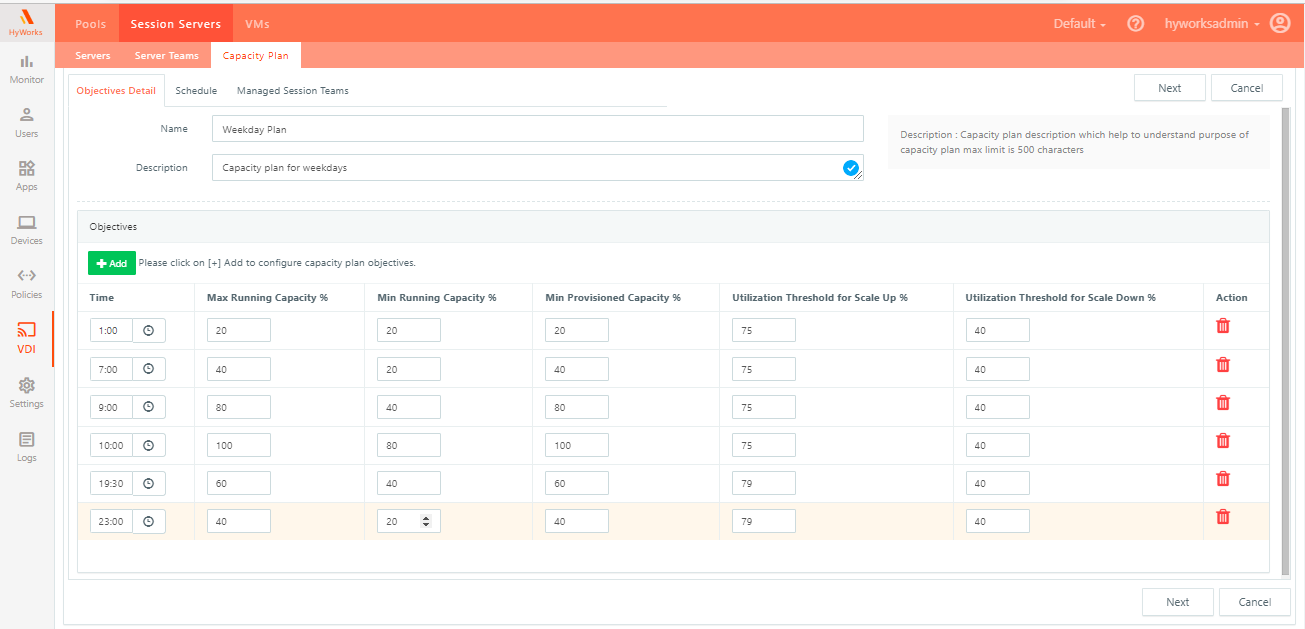Click the green Add button
The image size is (1305, 629).
click(112, 263)
